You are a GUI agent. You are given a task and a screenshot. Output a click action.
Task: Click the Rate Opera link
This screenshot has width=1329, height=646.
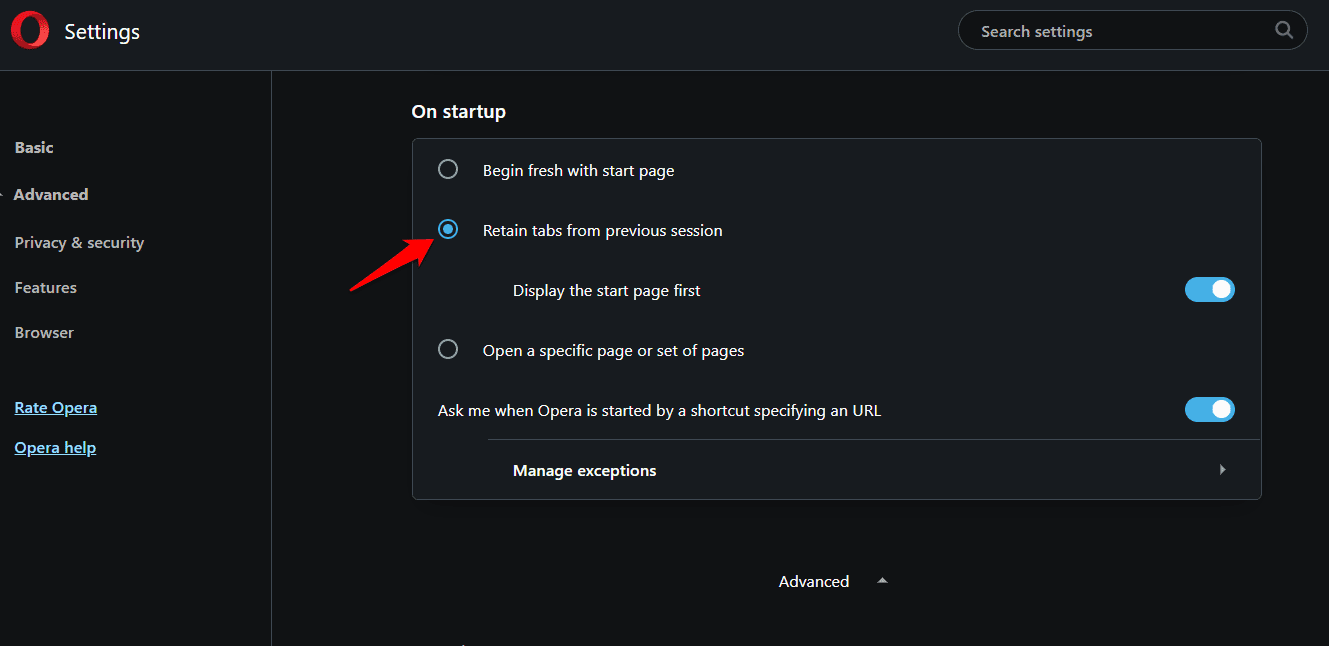[55, 407]
